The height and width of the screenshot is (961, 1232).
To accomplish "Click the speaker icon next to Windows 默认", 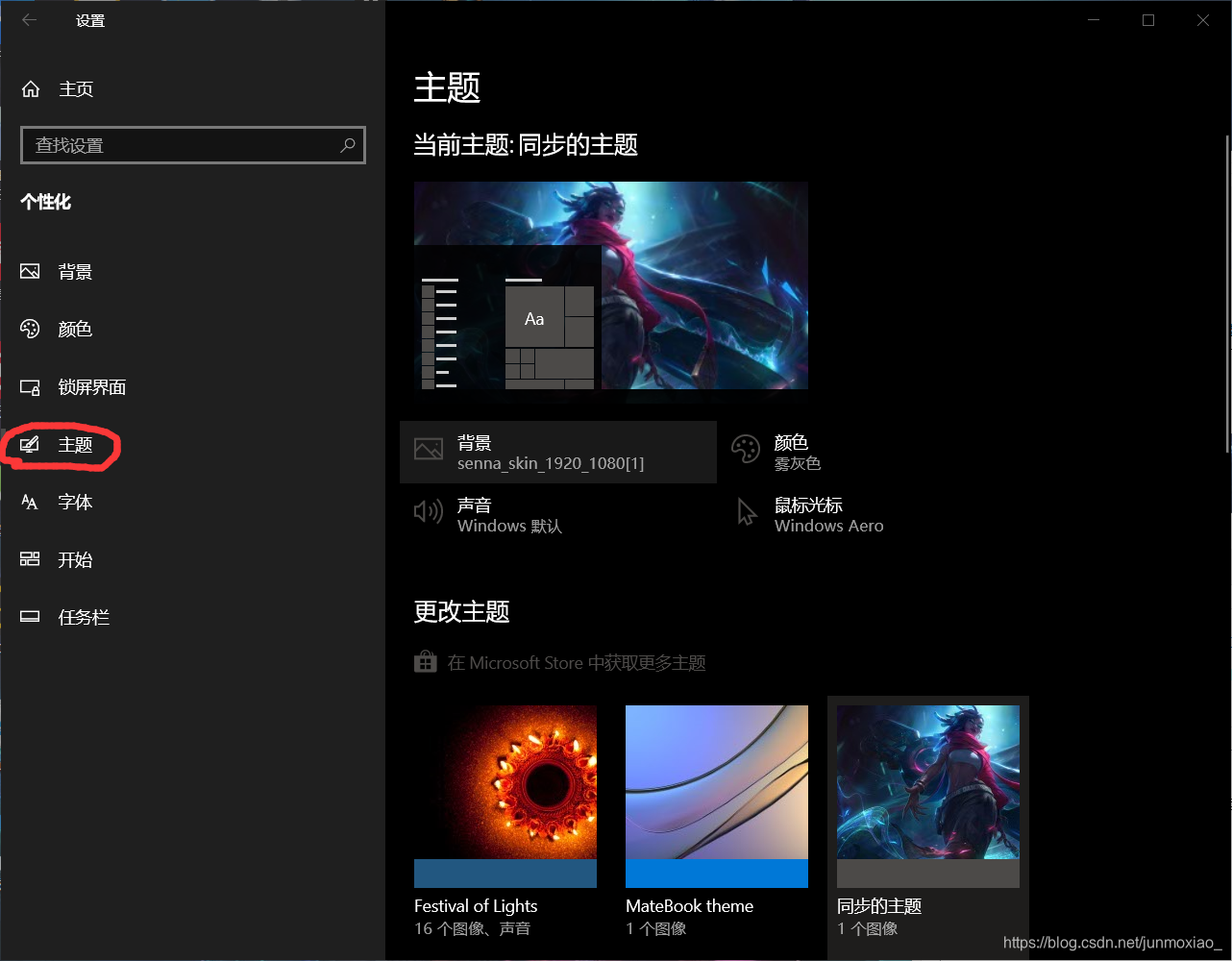I will click(x=429, y=511).
